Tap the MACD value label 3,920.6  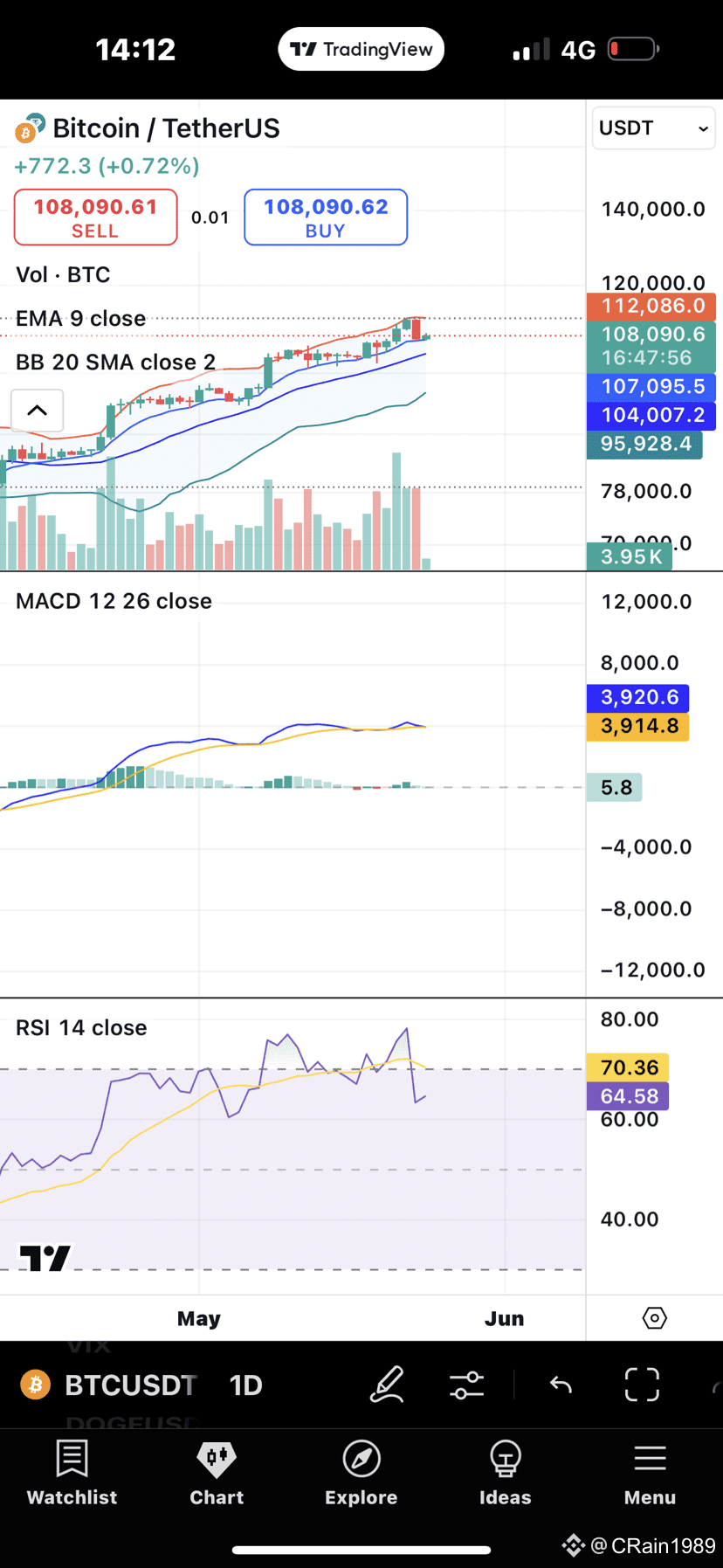638,697
